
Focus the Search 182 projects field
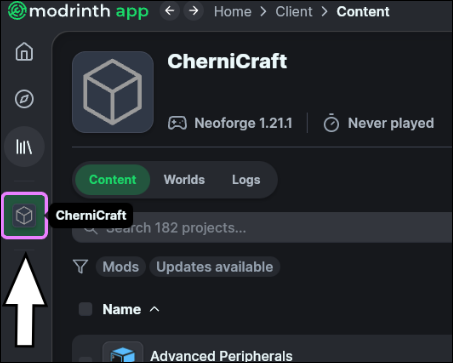click(x=262, y=228)
